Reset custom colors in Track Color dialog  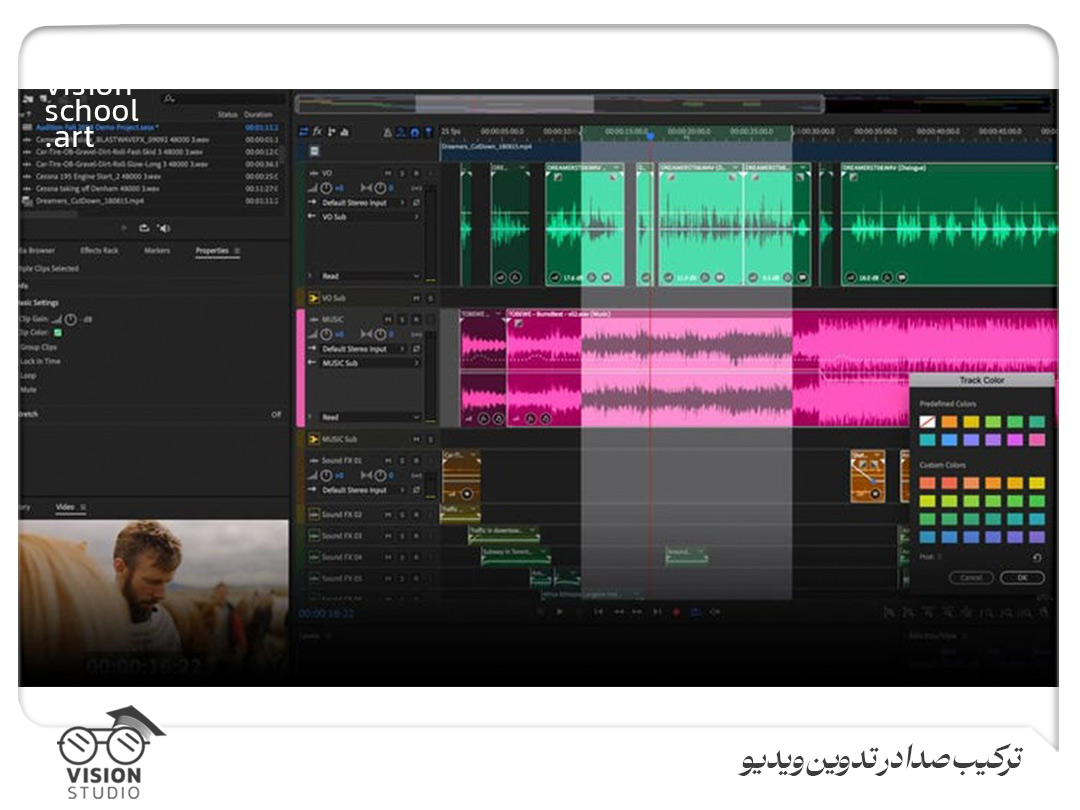coord(1037,557)
